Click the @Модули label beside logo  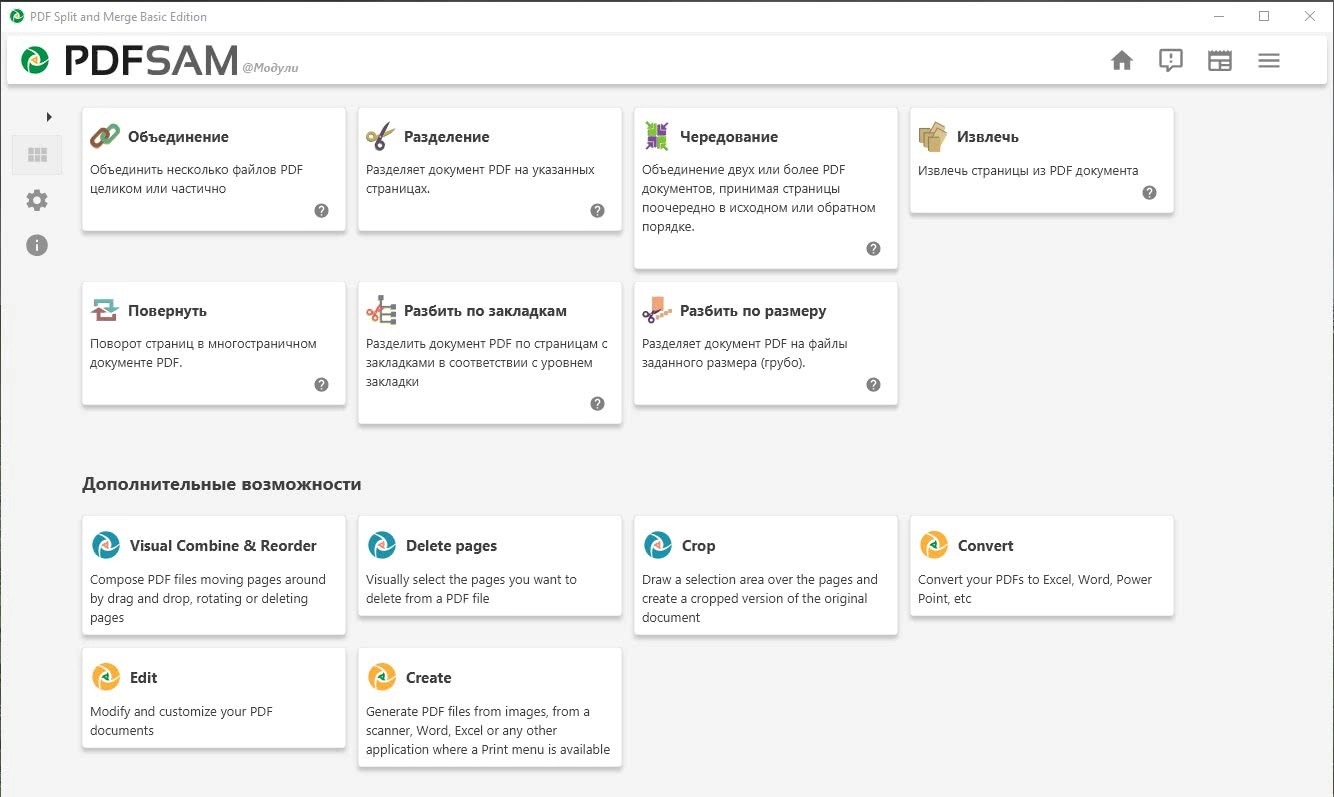pos(270,68)
